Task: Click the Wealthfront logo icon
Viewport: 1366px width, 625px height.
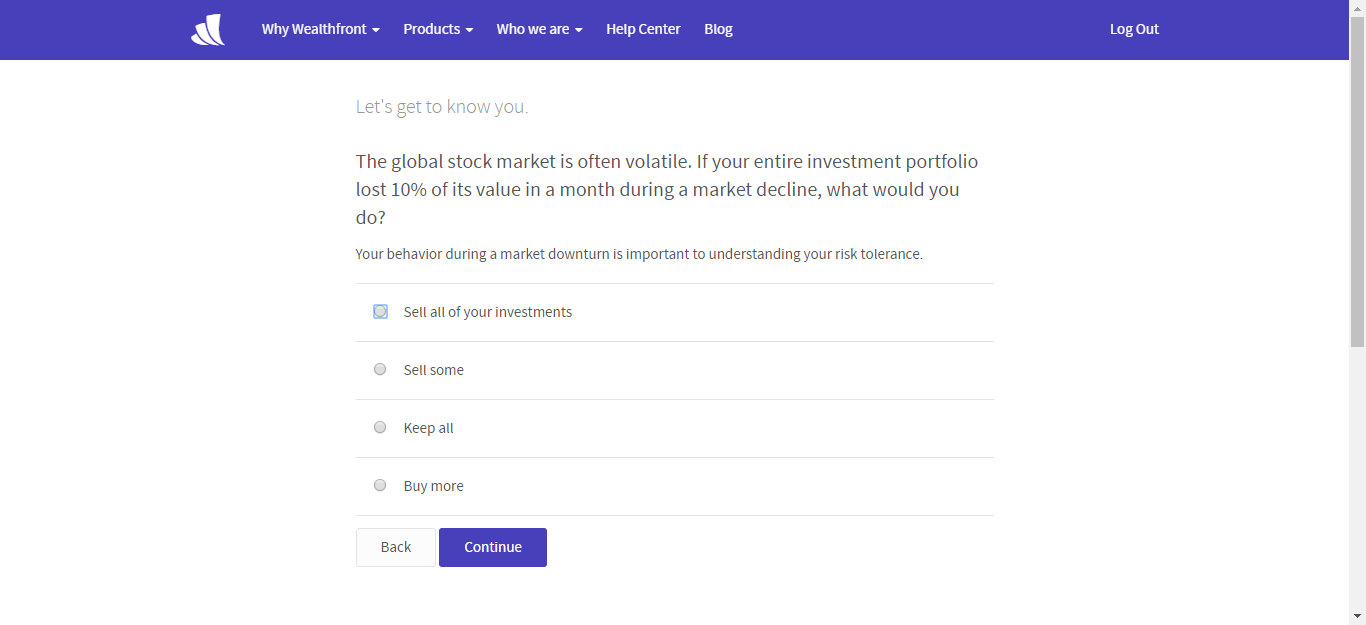Action: click(208, 30)
